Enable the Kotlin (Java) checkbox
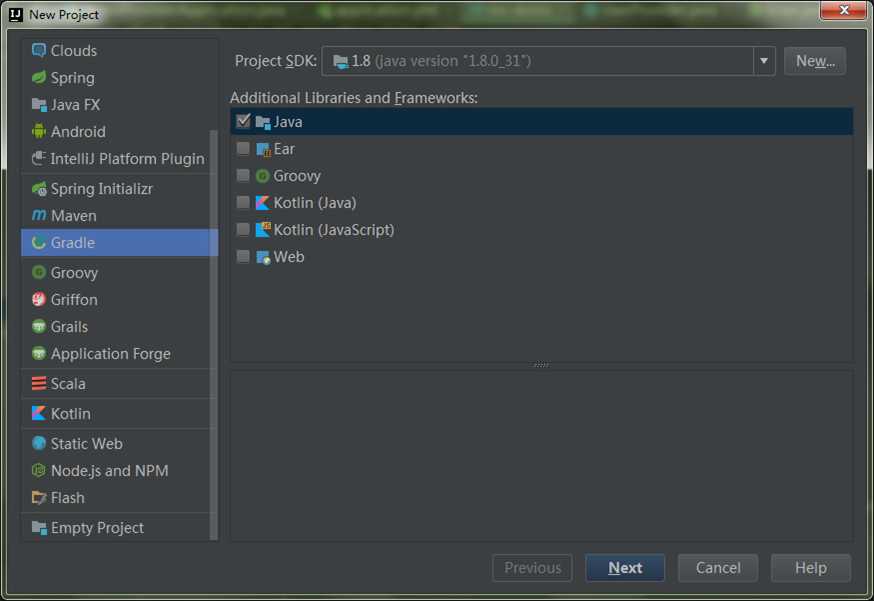 click(x=243, y=202)
